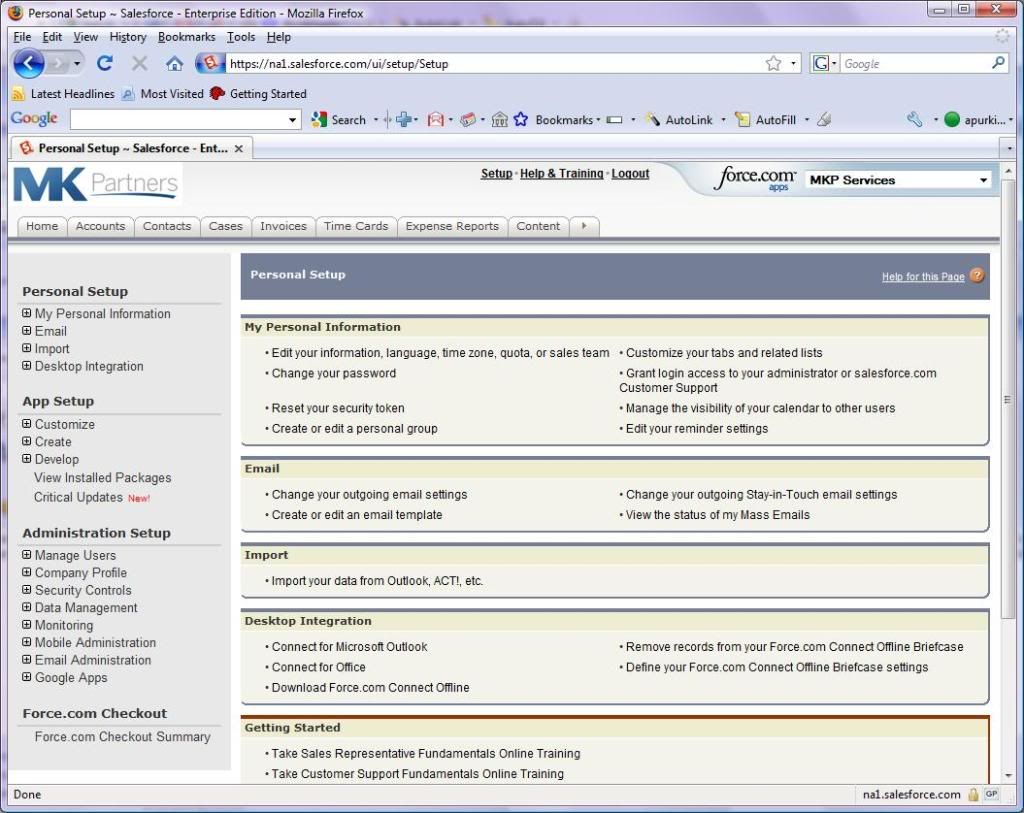Click the bank building icon on Google toolbar
1024x813 pixels.
point(500,120)
